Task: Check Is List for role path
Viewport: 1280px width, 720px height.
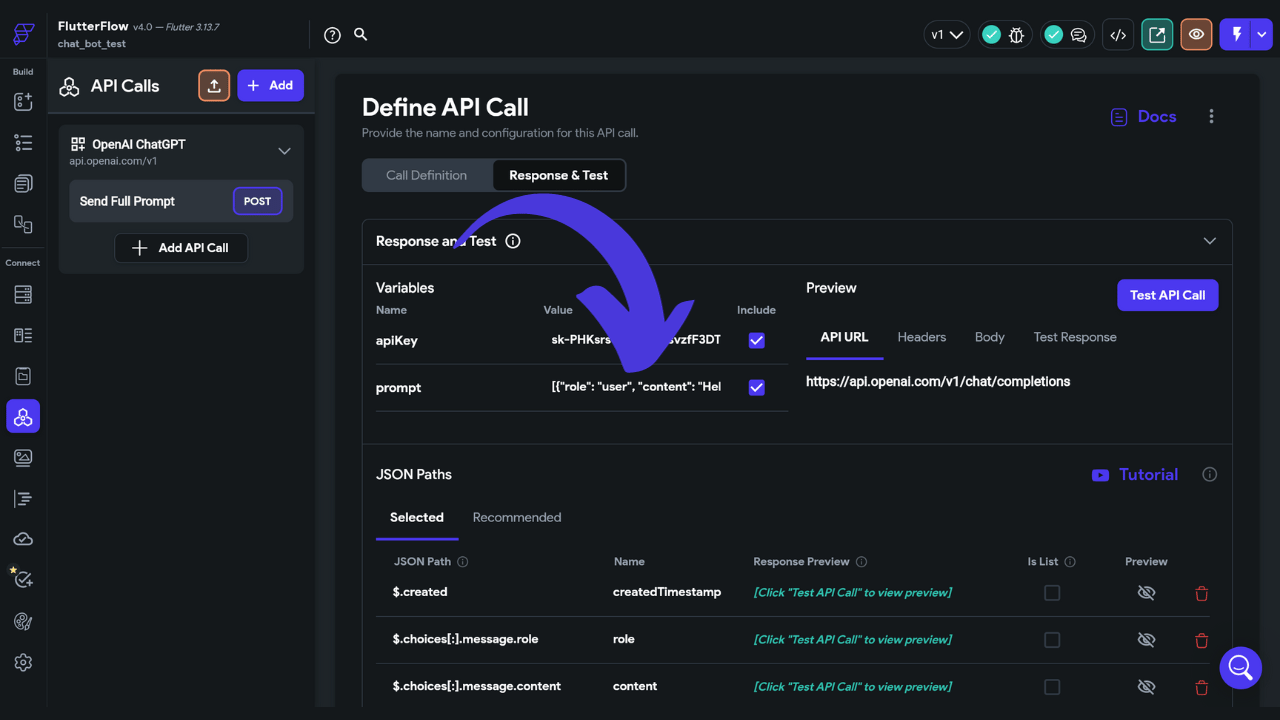Action: click(x=1052, y=640)
